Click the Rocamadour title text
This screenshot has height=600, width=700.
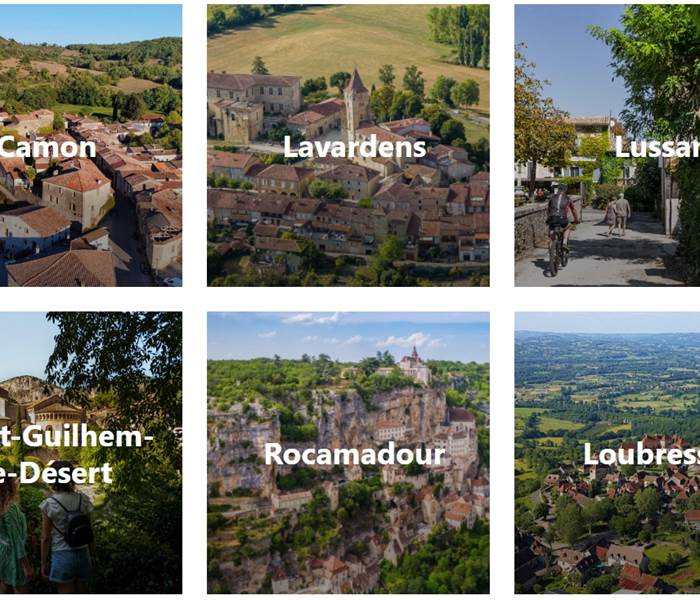pos(354,454)
